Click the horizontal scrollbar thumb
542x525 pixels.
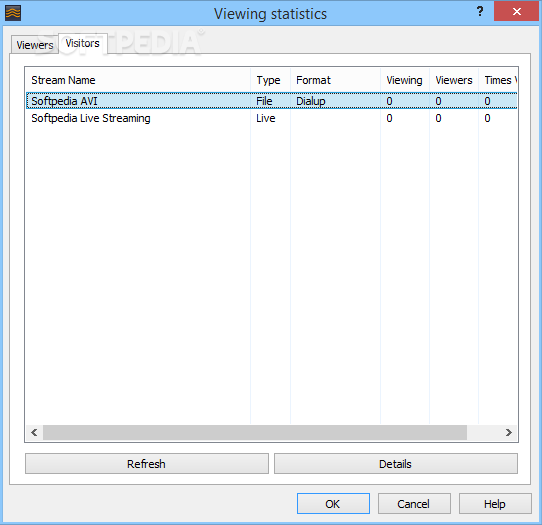point(255,432)
